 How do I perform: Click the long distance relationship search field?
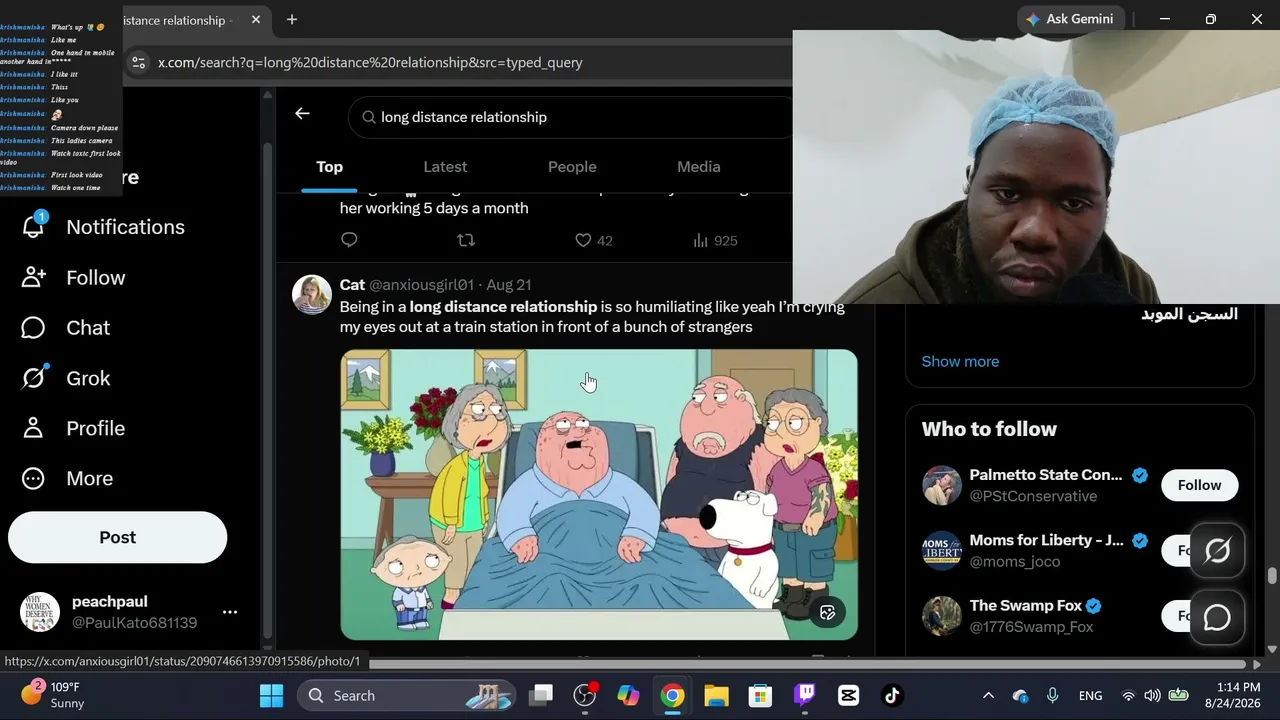(570, 117)
